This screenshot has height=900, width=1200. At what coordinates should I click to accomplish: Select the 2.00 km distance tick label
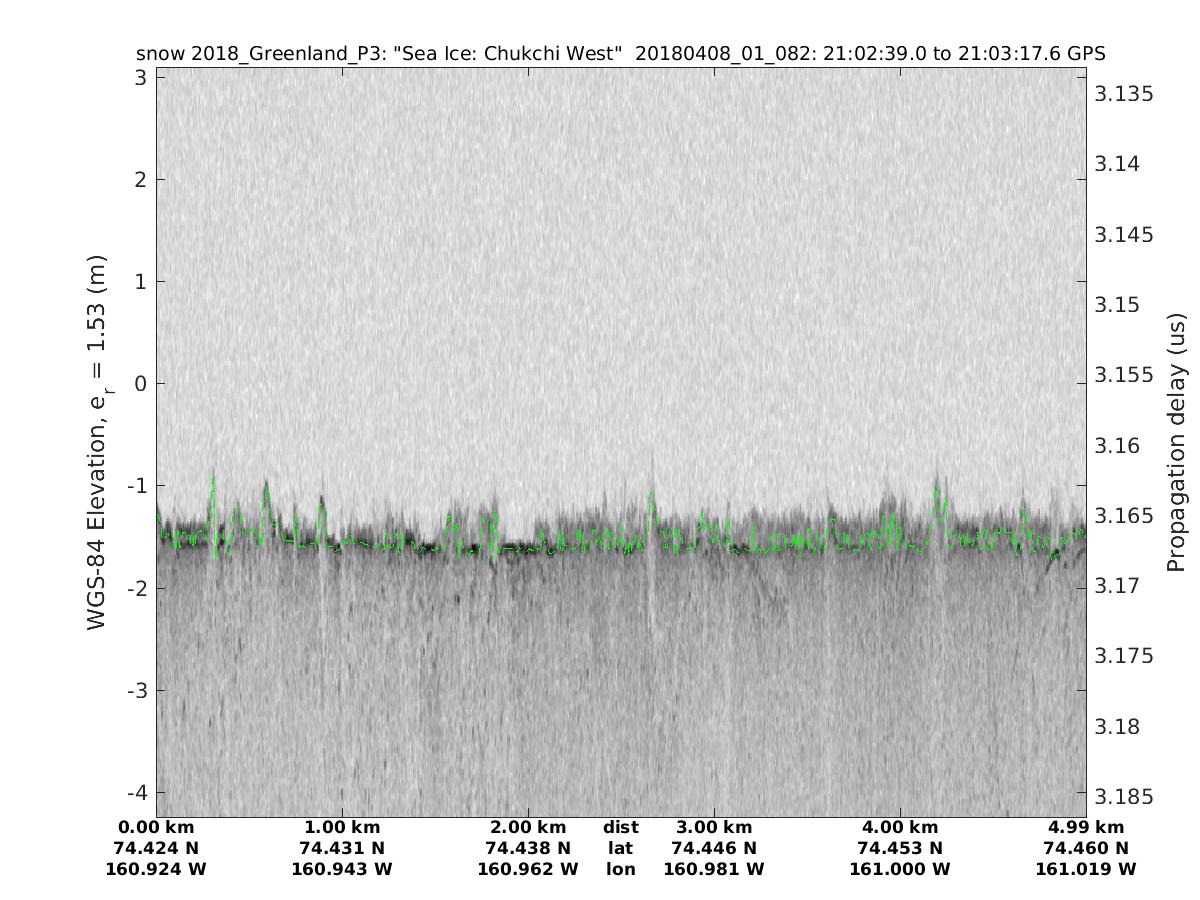(528, 827)
